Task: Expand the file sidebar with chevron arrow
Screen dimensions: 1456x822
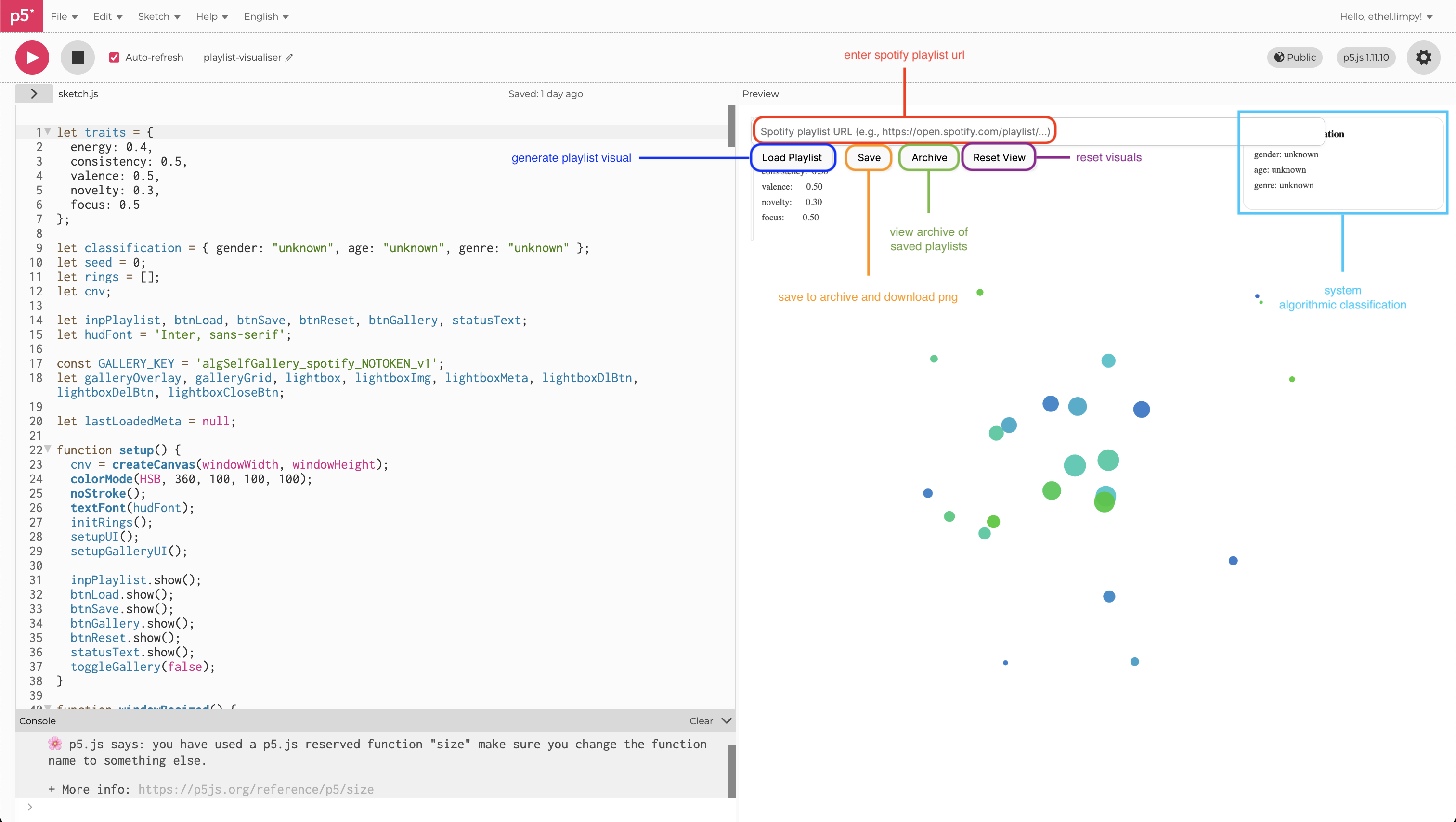Action: [34, 94]
